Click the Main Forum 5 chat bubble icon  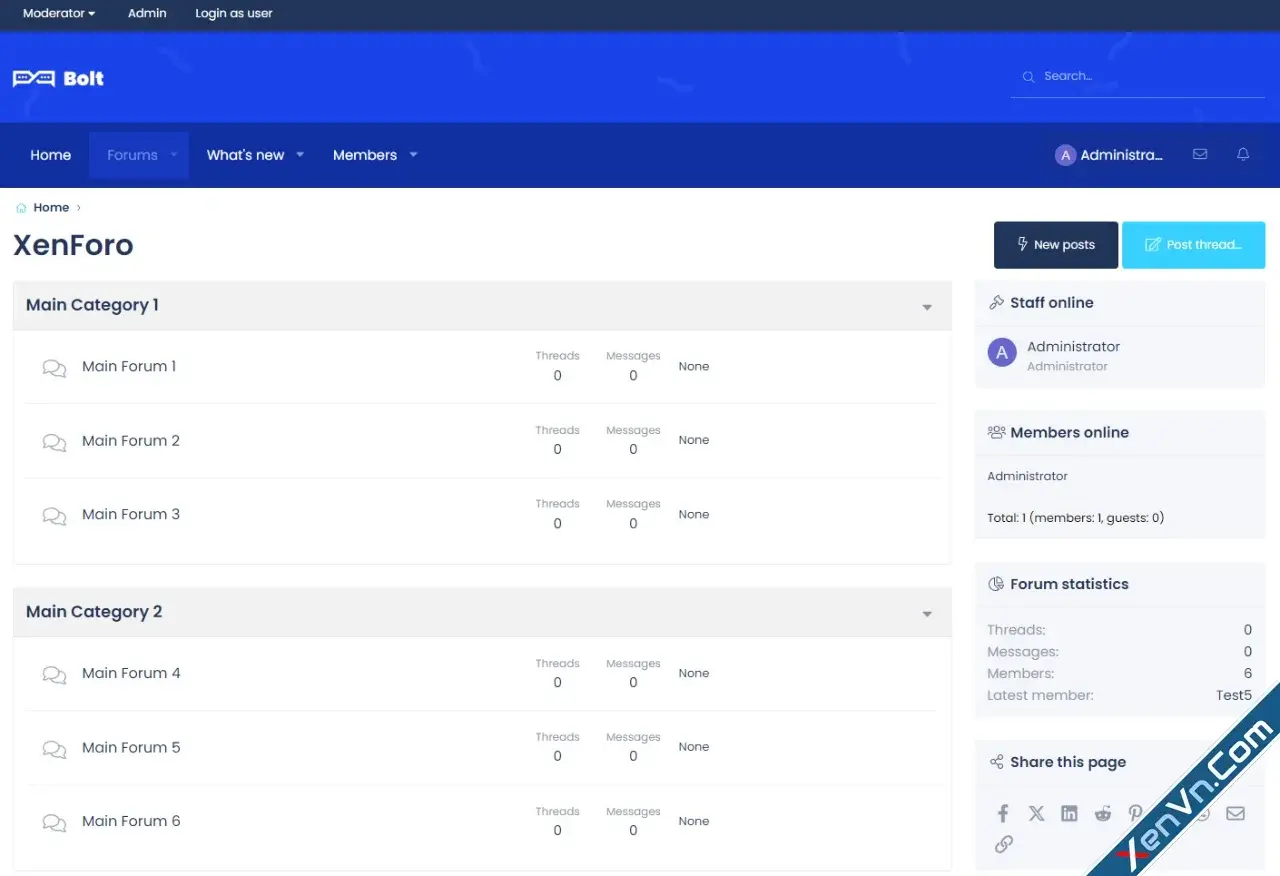[54, 749]
